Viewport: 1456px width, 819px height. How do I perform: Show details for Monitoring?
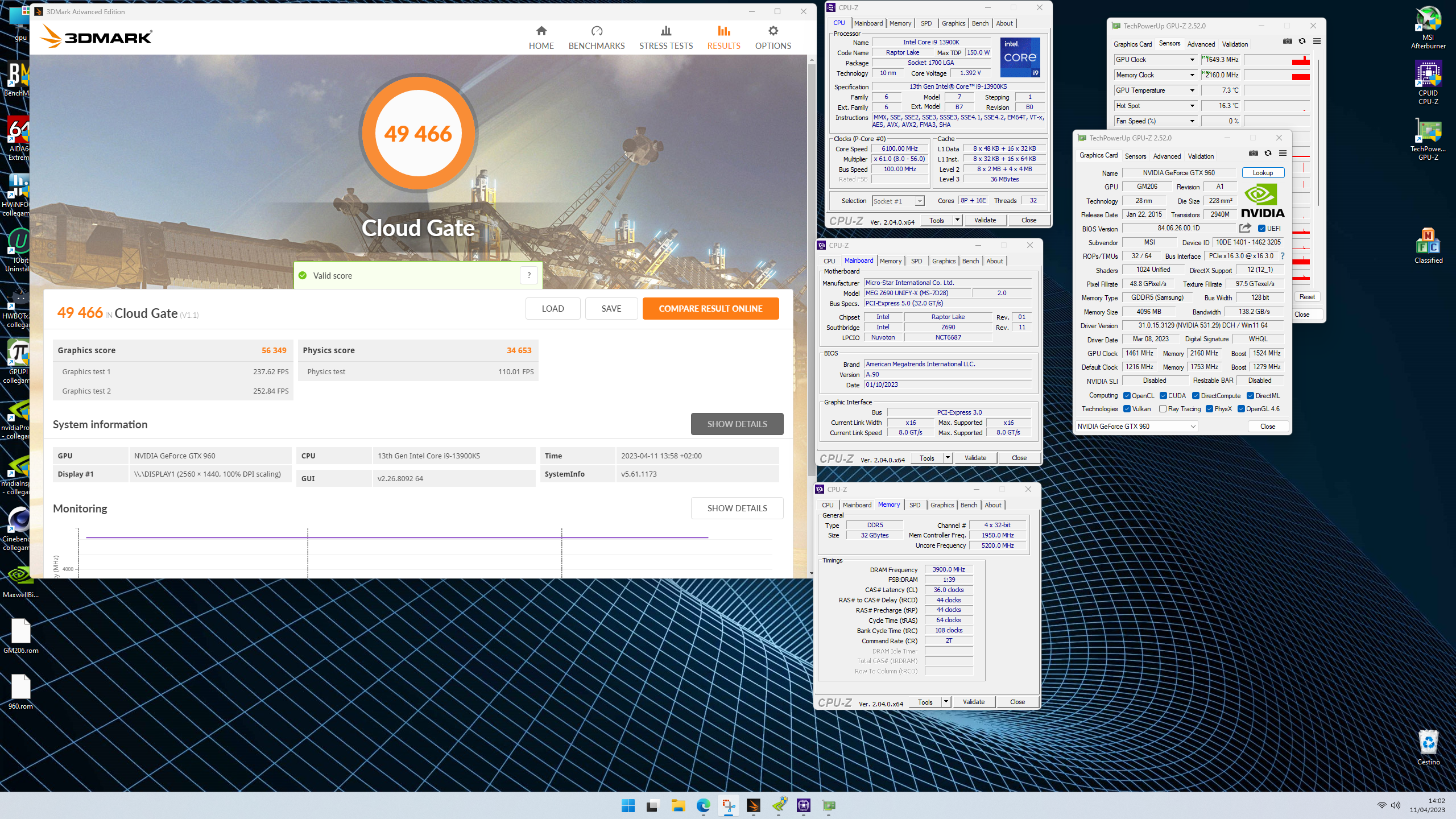(x=737, y=508)
